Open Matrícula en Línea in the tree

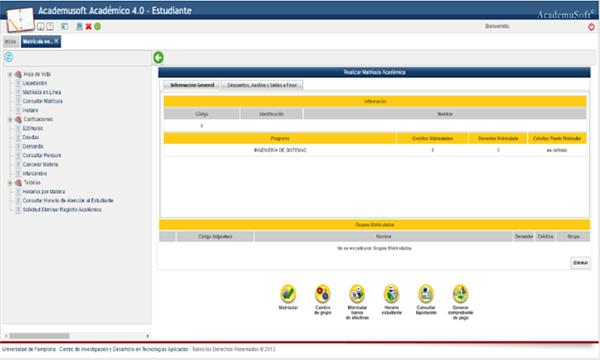click(42, 92)
